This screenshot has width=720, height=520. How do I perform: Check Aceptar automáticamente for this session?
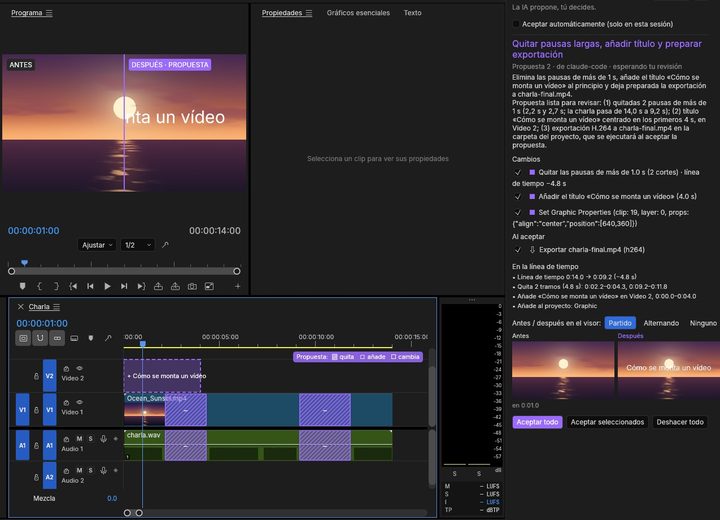(516, 24)
